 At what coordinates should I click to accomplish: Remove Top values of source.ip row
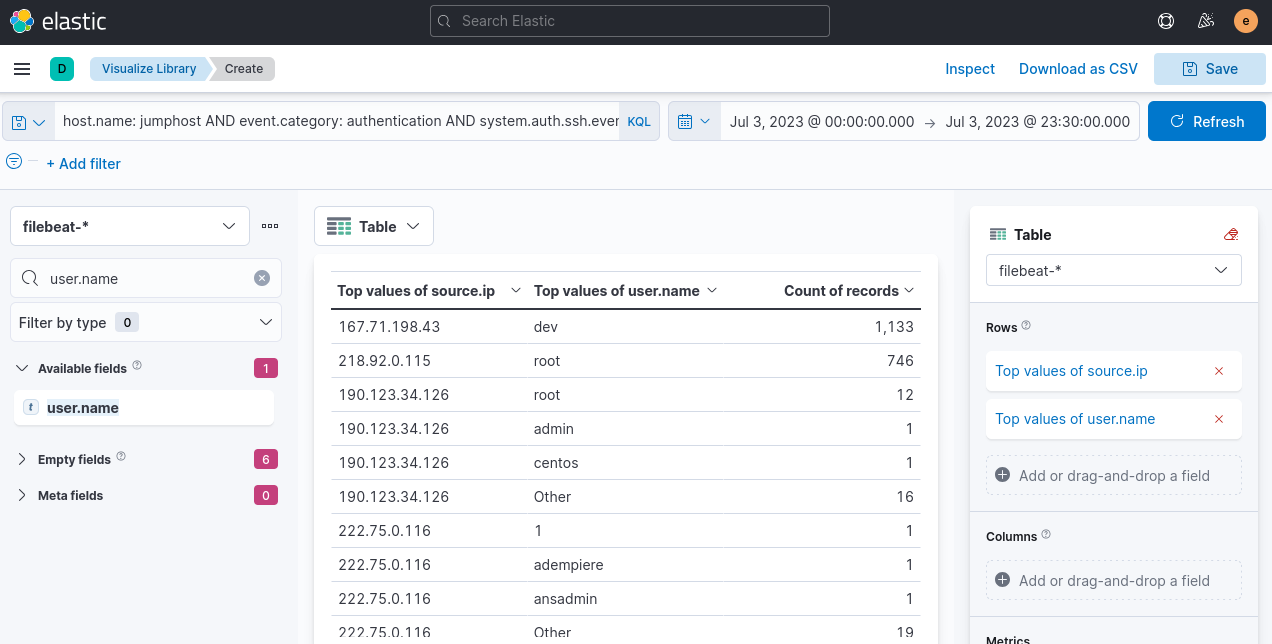pos(1218,371)
